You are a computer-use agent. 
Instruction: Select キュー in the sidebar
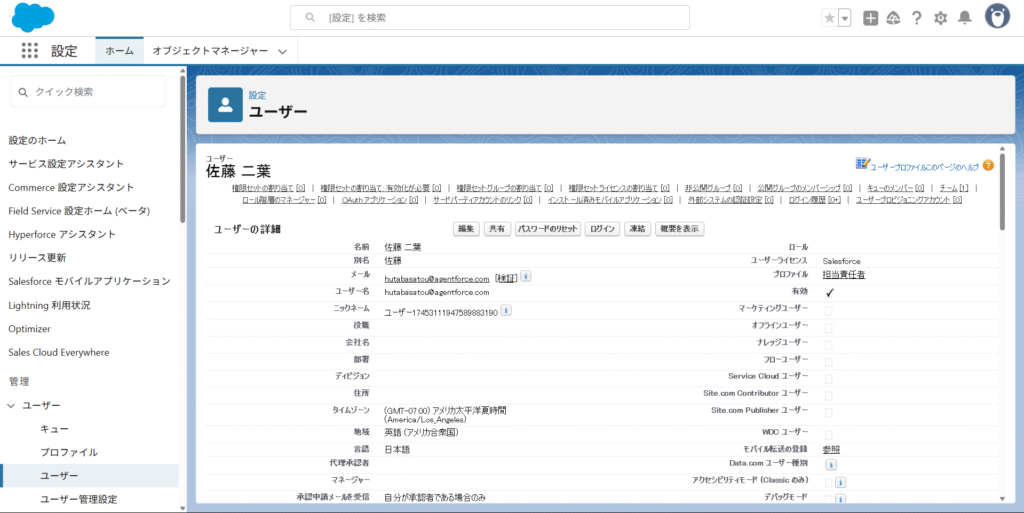click(x=55, y=429)
